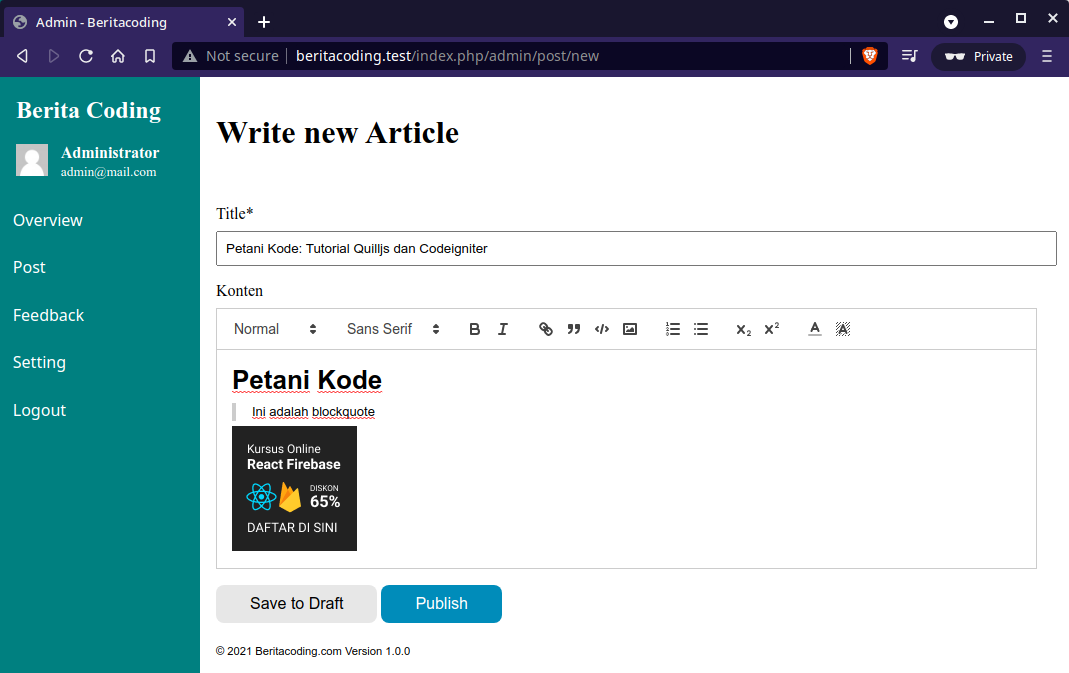Apply an ordered list with the numbered list icon
Screen dimensions: 1069x673
tap(672, 328)
